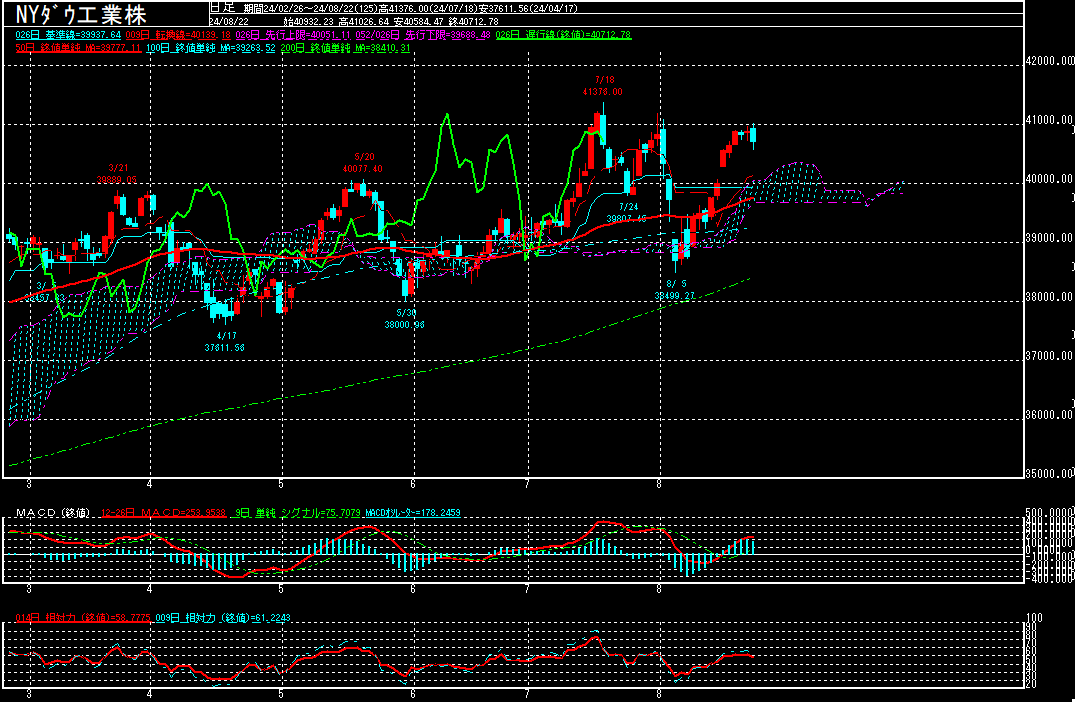Image resolution: width=1076 pixels, height=702 pixels.
Task: Click the NYダウ工業株 chart title
Action: pyautogui.click(x=82, y=14)
